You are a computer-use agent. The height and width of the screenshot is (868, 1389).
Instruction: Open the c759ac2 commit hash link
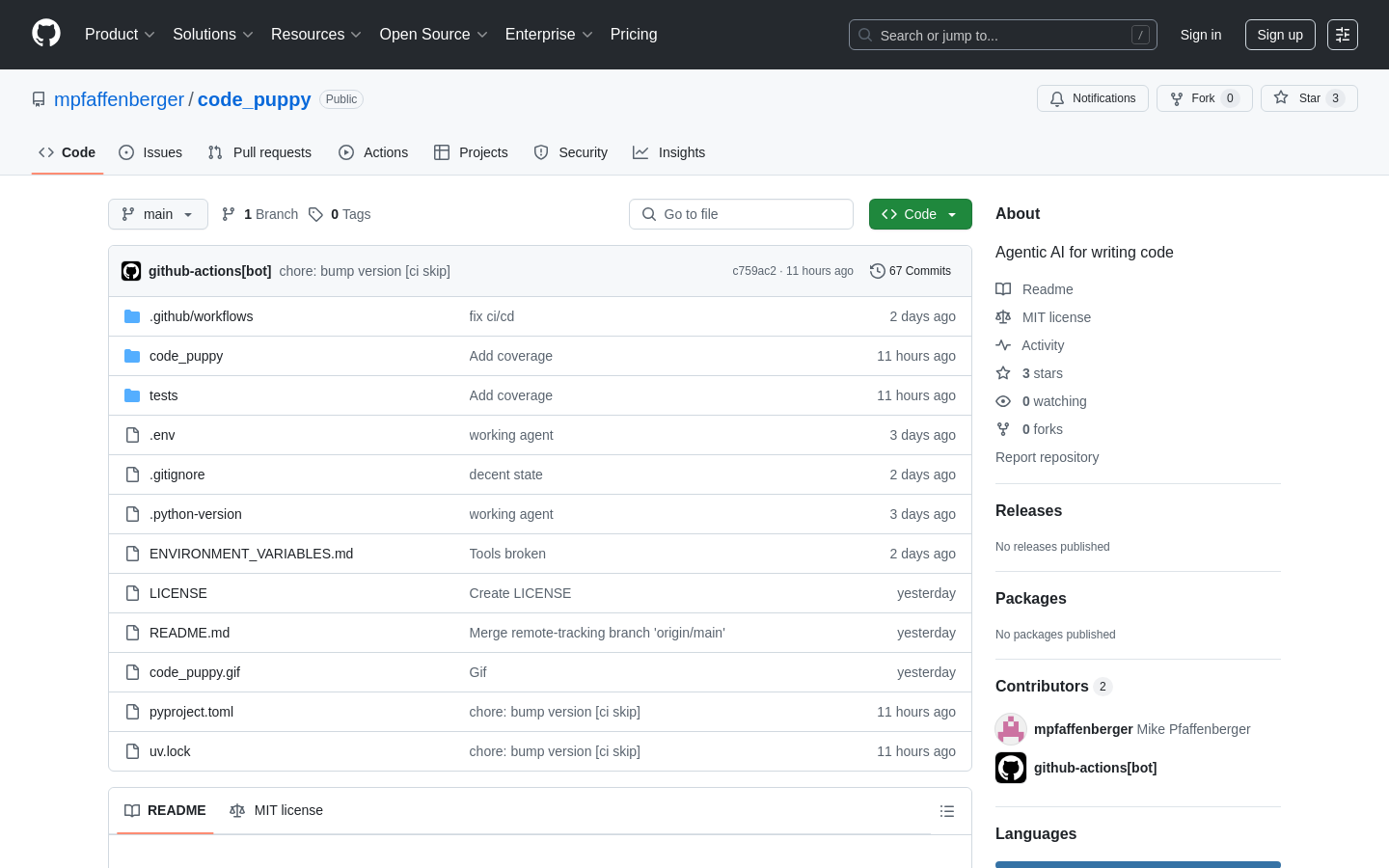coord(754,271)
